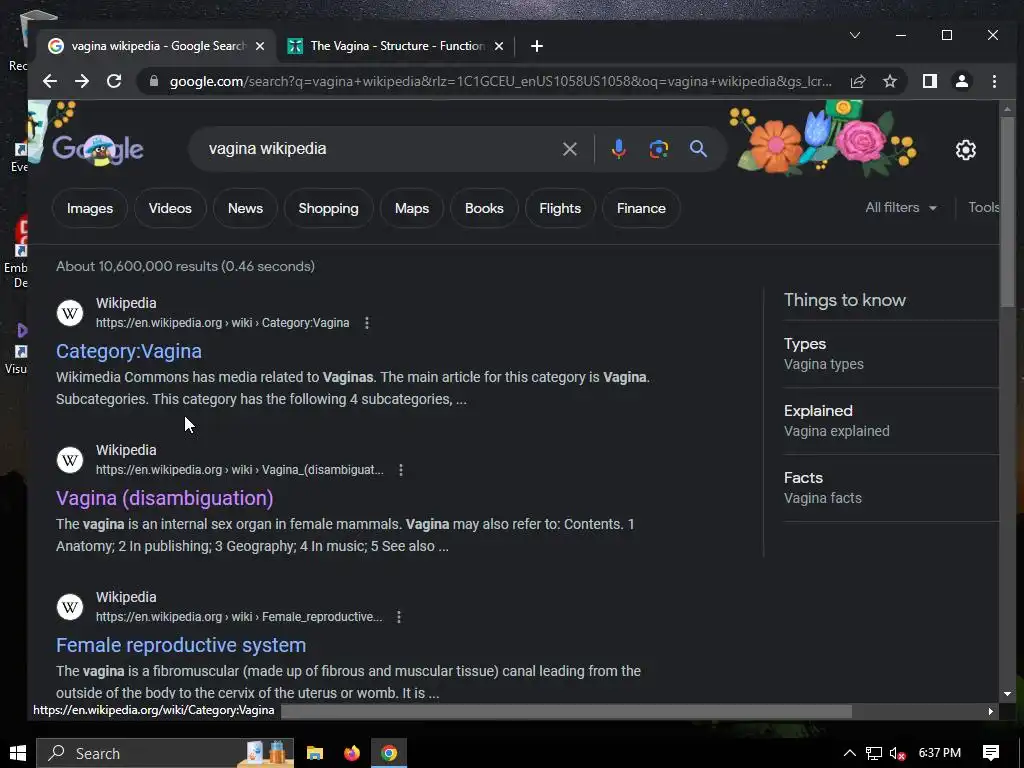This screenshot has width=1024, height=768.
Task: Open muted volume tray icon
Action: pyautogui.click(x=897, y=753)
